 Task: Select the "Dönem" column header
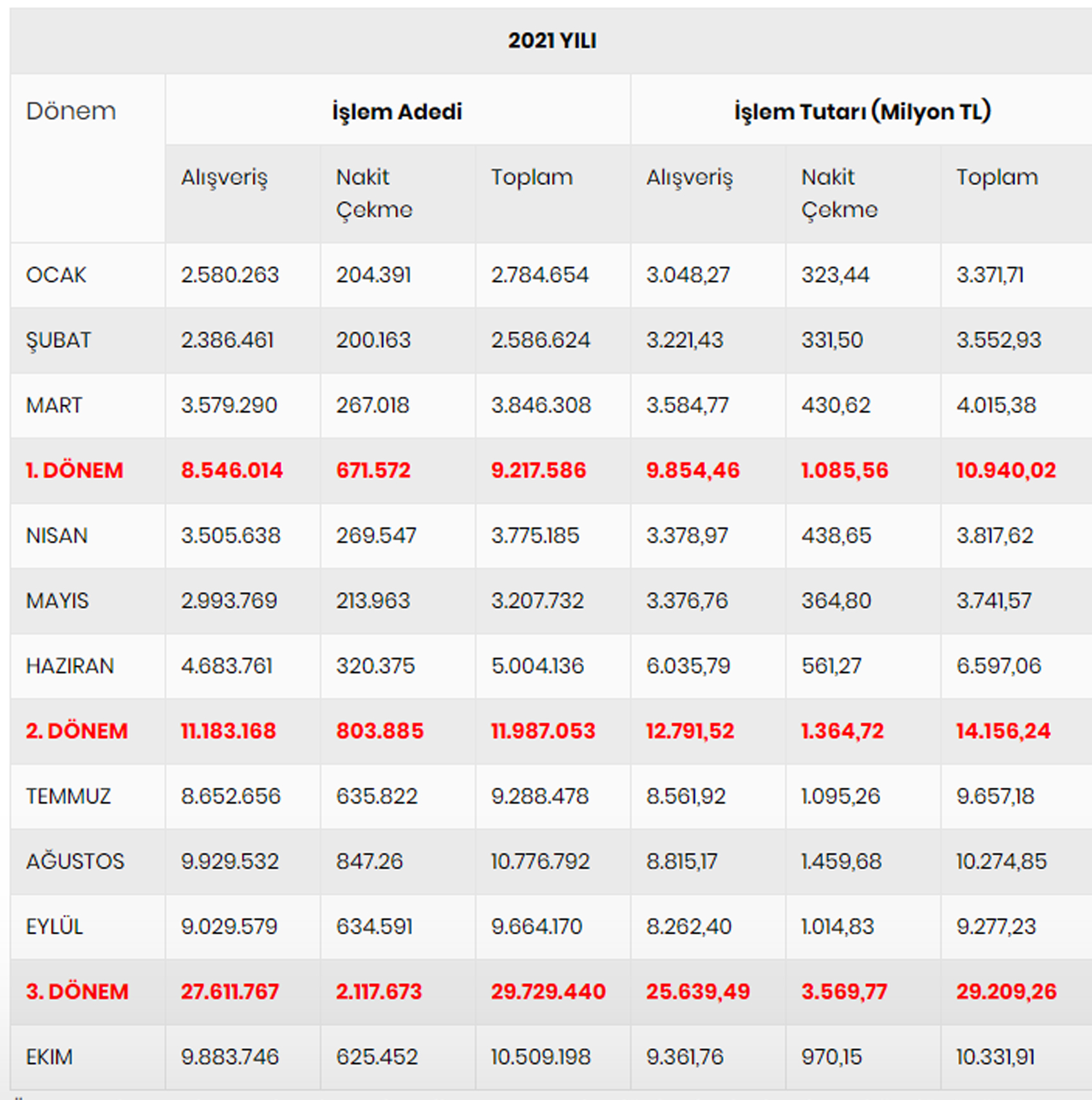tap(71, 111)
